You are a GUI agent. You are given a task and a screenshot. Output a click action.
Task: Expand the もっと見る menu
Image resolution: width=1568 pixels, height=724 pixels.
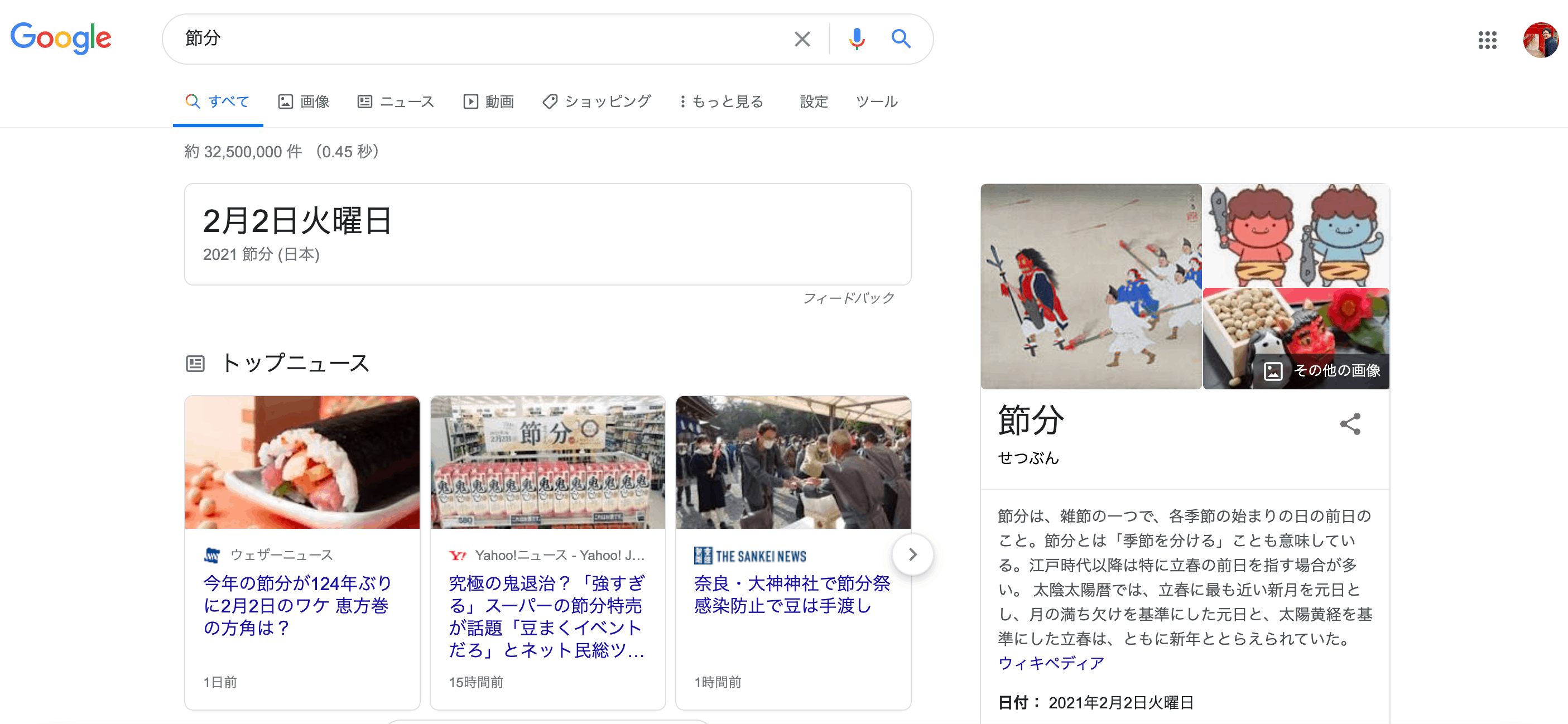click(722, 102)
